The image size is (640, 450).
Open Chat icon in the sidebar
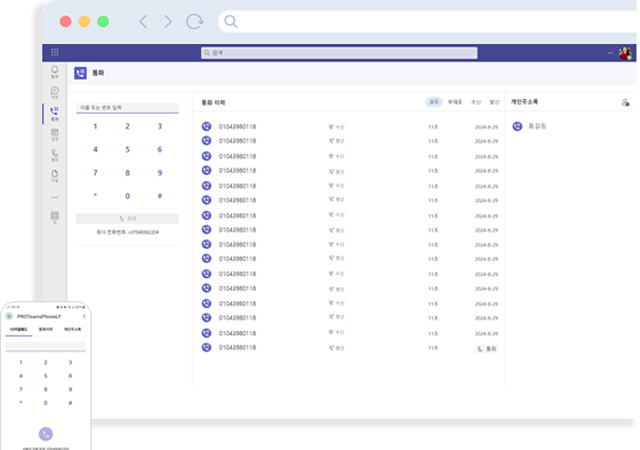point(54,92)
